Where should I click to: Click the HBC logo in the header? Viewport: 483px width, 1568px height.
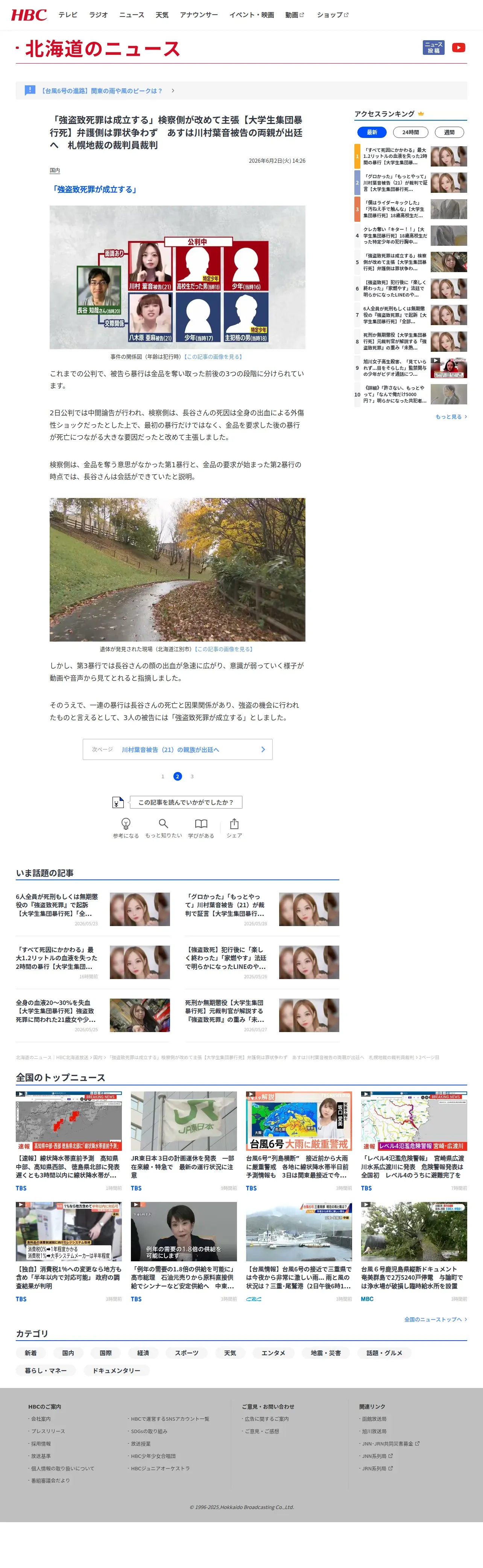(29, 15)
